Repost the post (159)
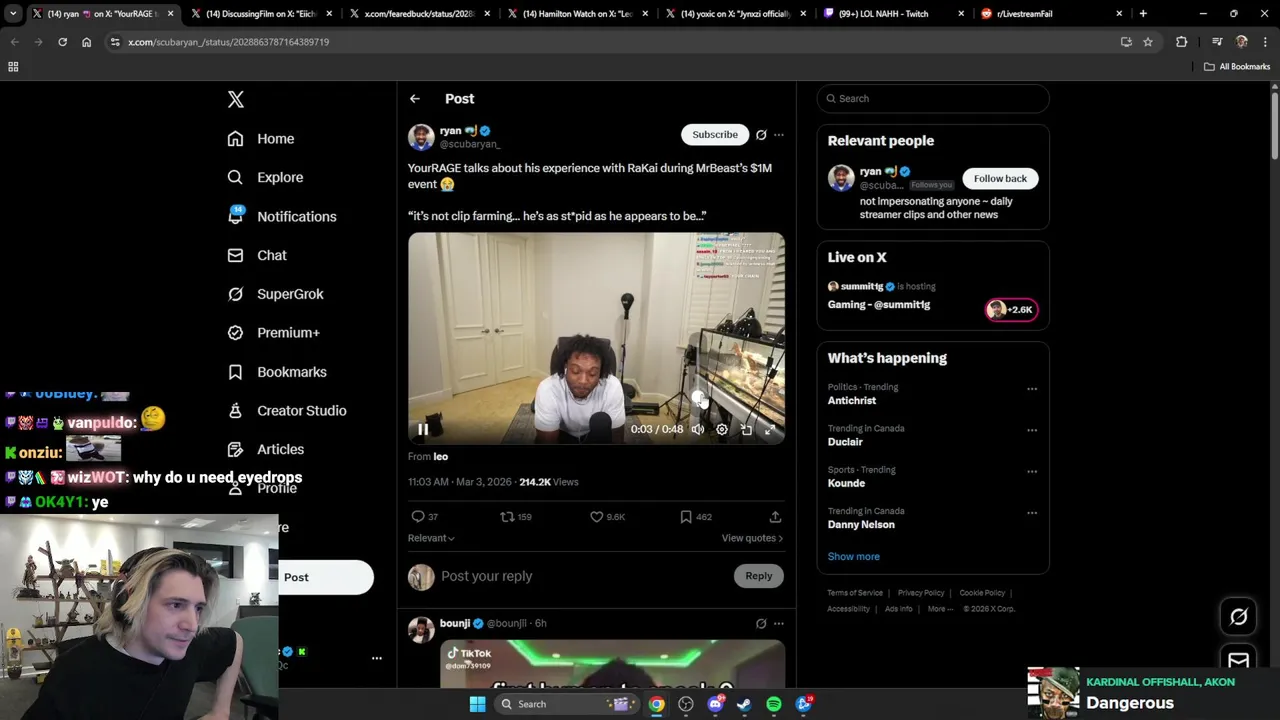The width and height of the screenshot is (1280, 720). [516, 517]
